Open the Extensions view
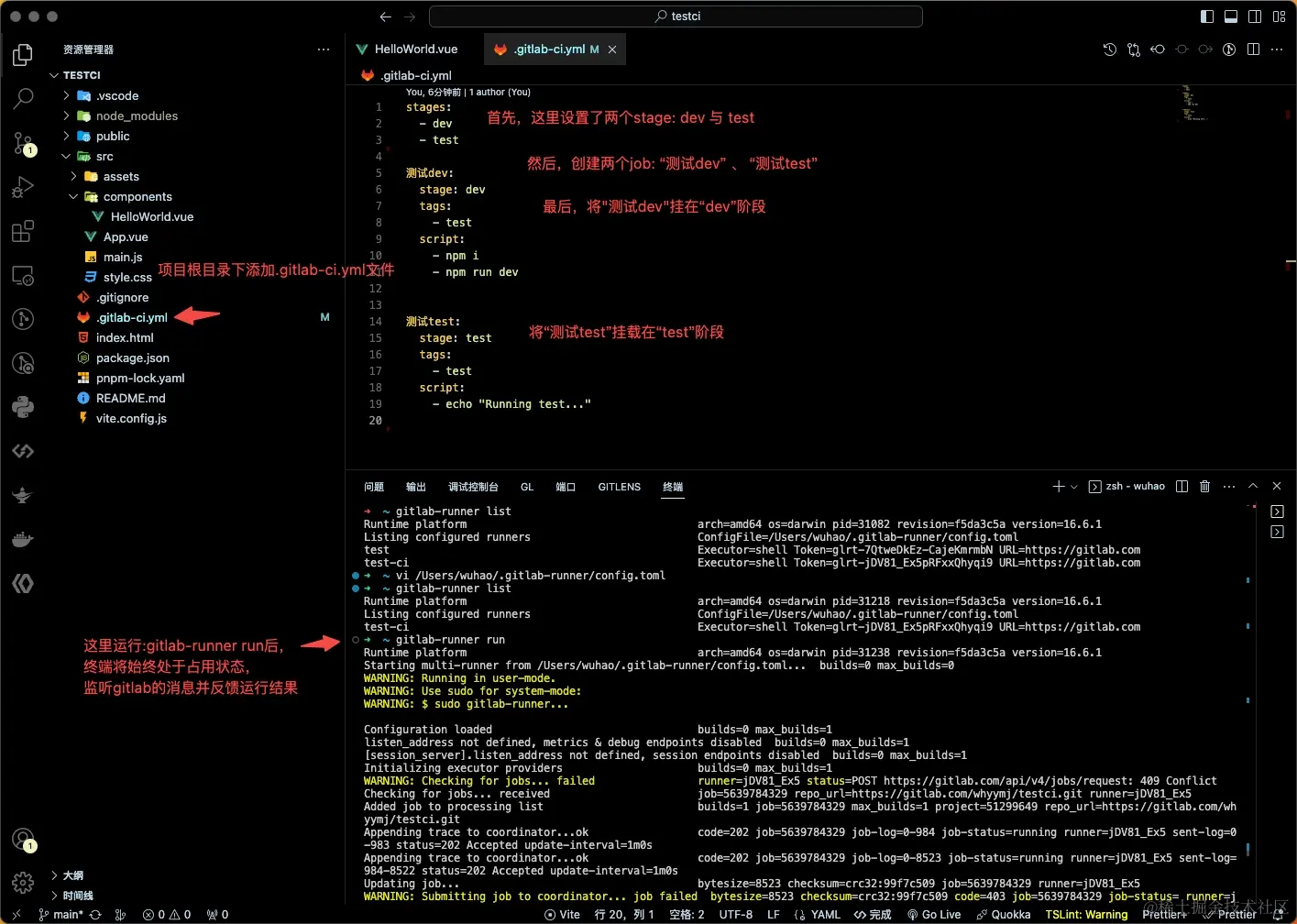This screenshot has width=1297, height=924. (x=23, y=231)
